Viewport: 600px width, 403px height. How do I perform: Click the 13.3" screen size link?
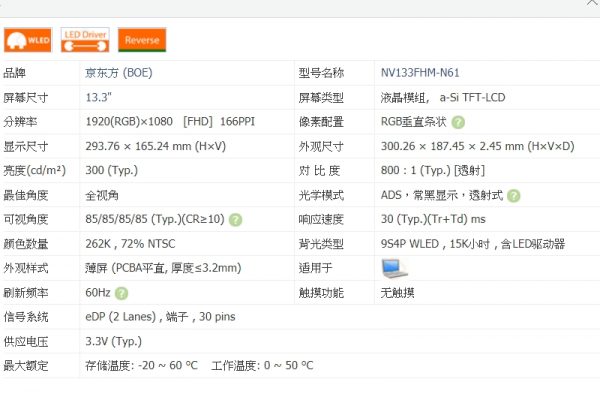(99, 97)
